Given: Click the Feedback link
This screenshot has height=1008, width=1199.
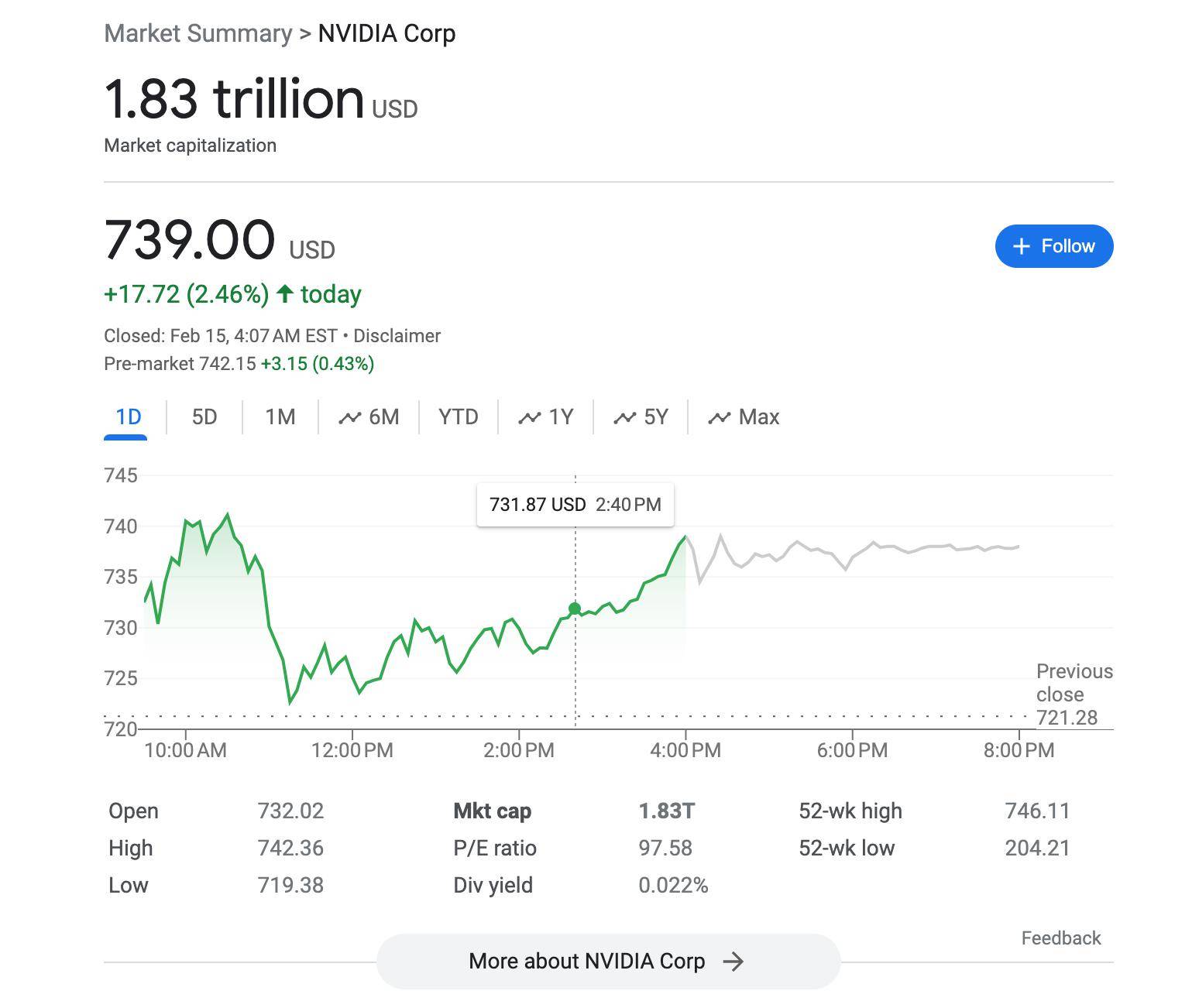Looking at the screenshot, I should [1060, 938].
